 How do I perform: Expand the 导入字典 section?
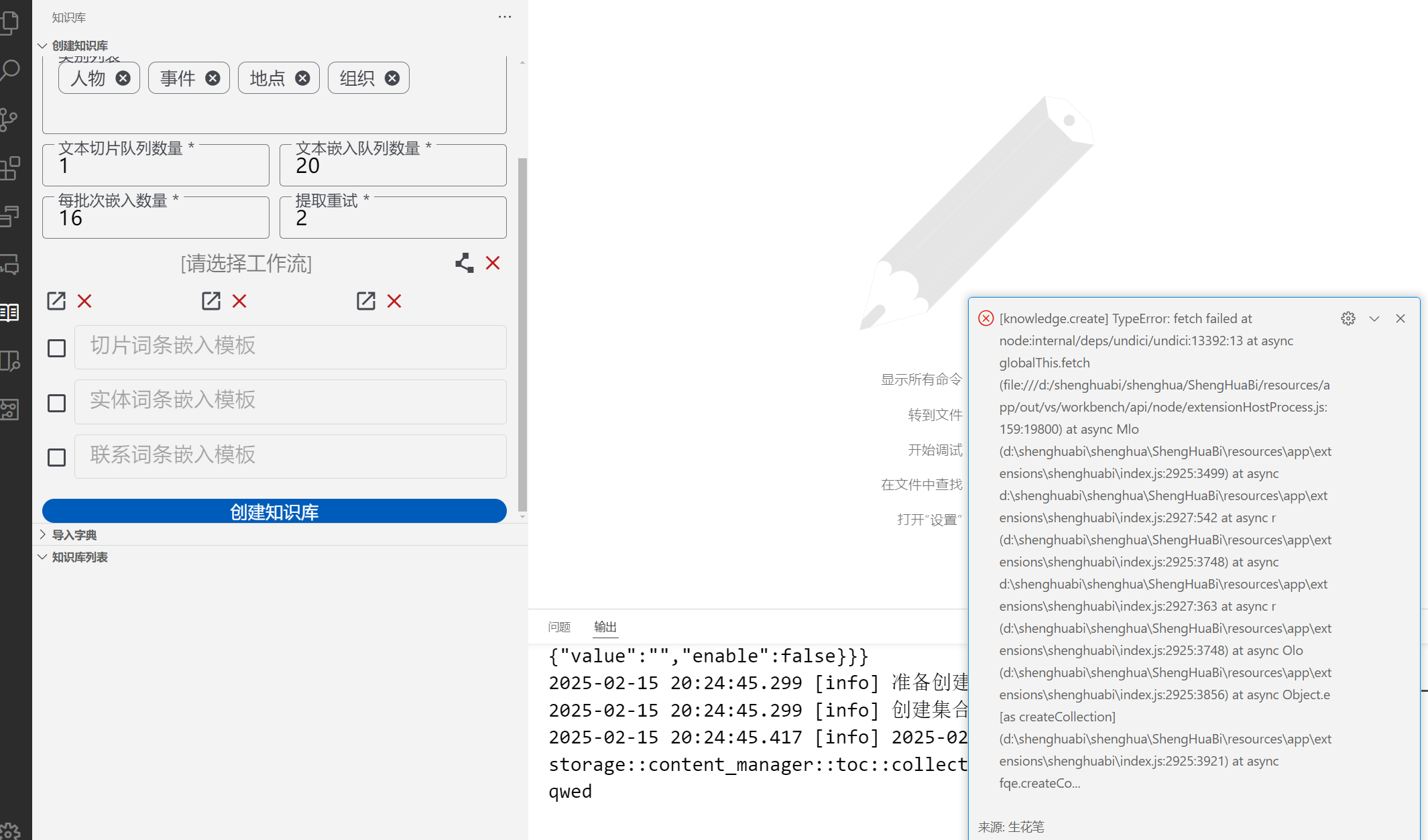click(x=74, y=535)
